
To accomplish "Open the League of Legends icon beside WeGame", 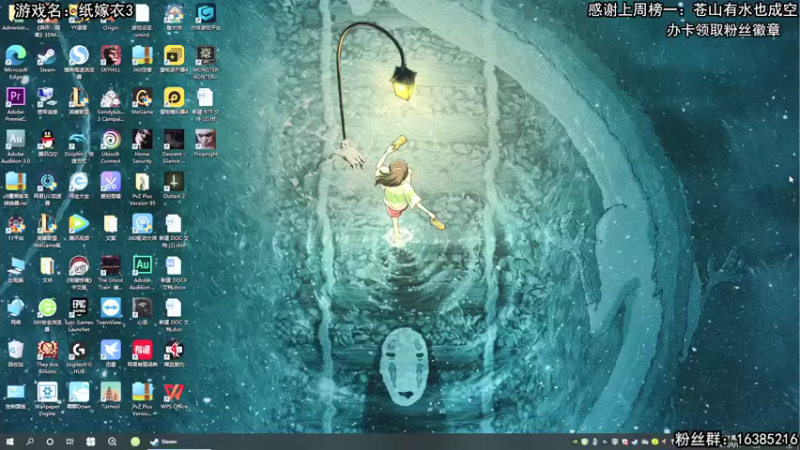I will [x=79, y=102].
